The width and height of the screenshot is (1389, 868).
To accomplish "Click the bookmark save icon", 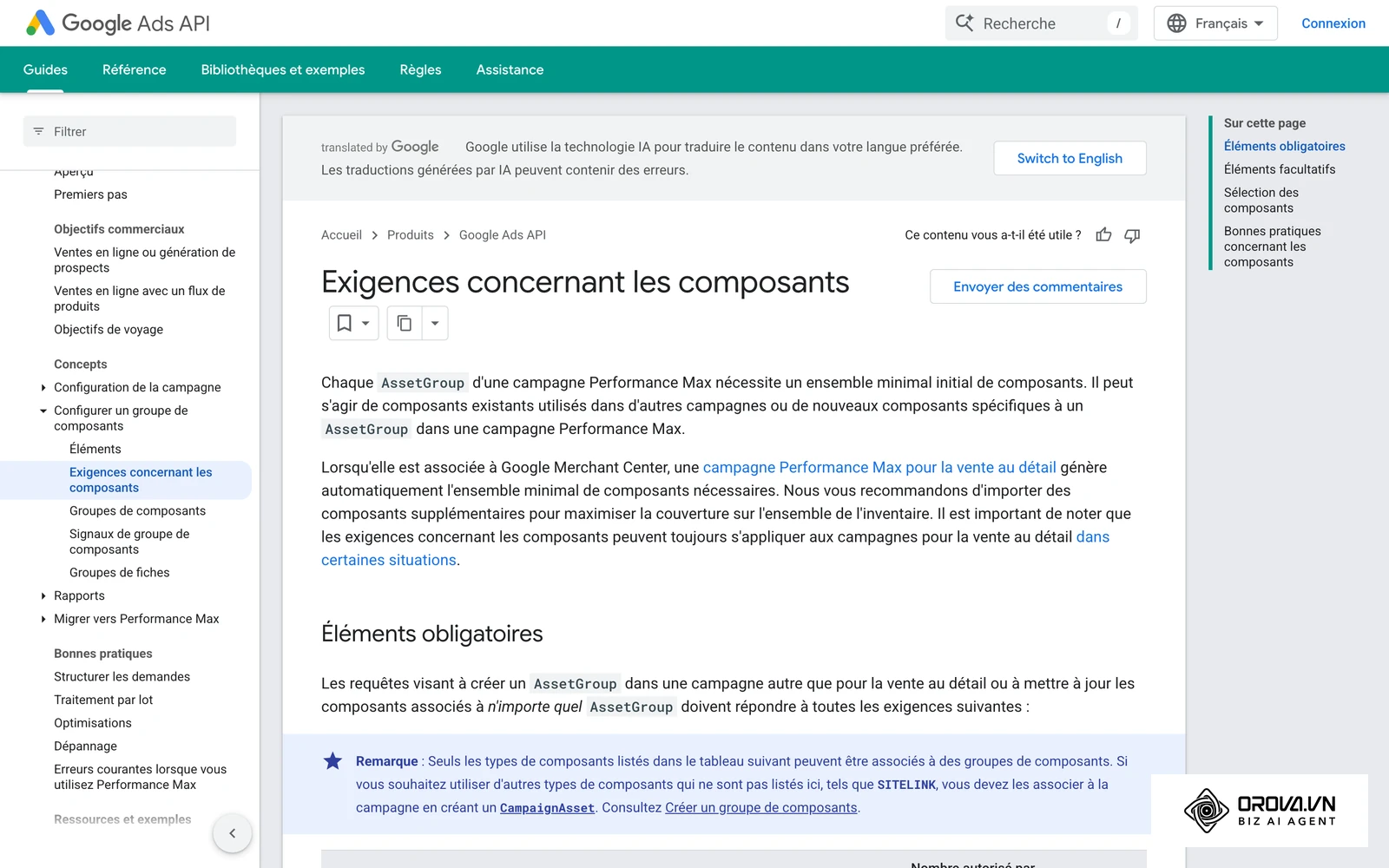I will coord(344,323).
